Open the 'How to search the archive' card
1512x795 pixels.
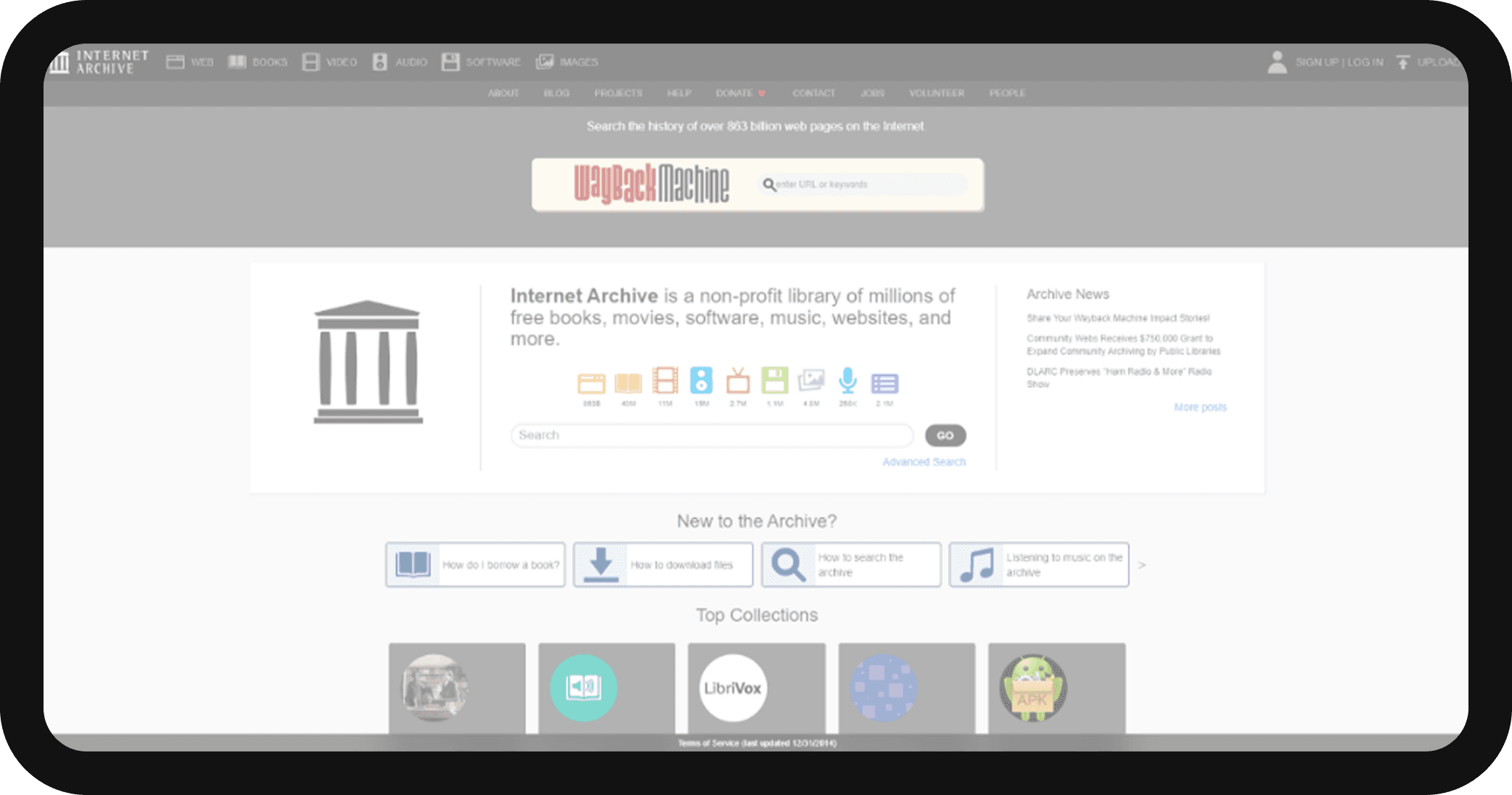[851, 565]
